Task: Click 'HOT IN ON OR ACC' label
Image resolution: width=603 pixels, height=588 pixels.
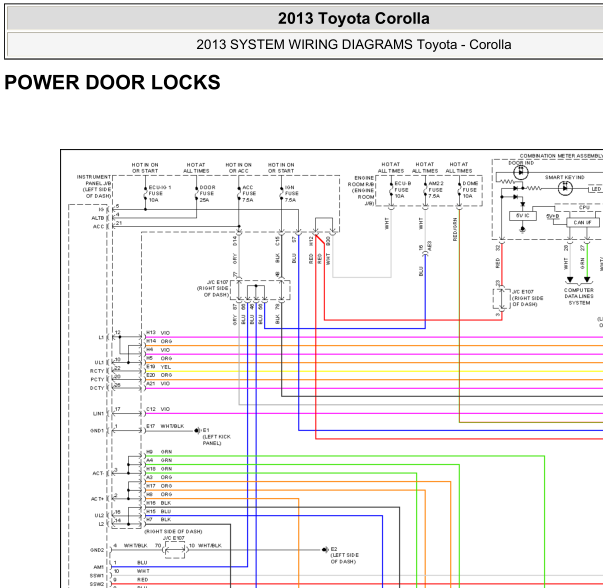Action: click(x=238, y=168)
